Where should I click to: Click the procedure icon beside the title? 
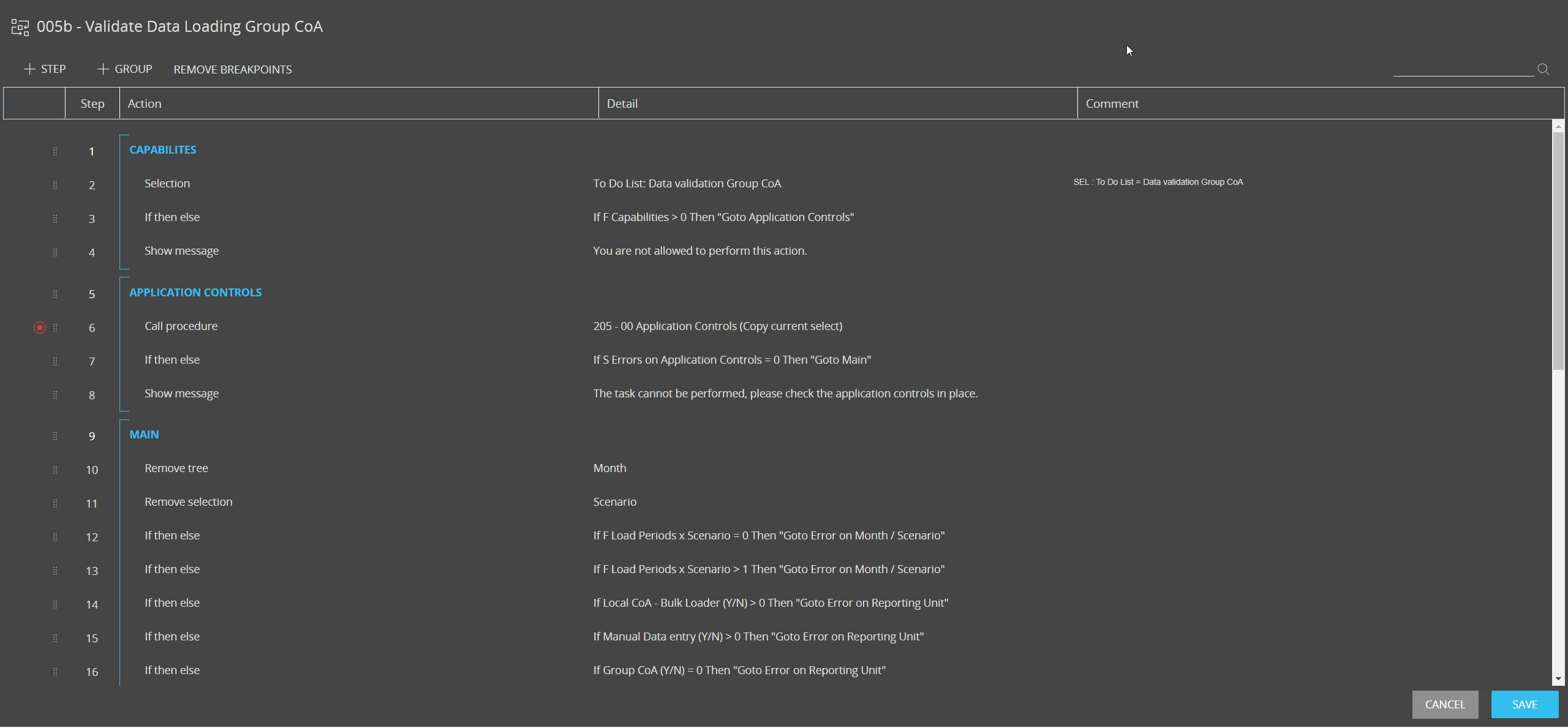point(20,28)
